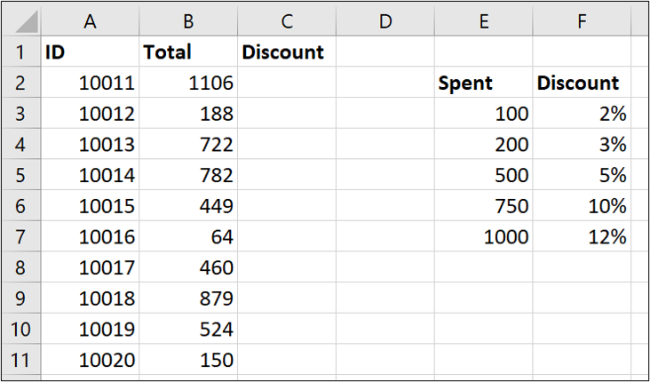Select cell with ID 10018

tap(90, 298)
